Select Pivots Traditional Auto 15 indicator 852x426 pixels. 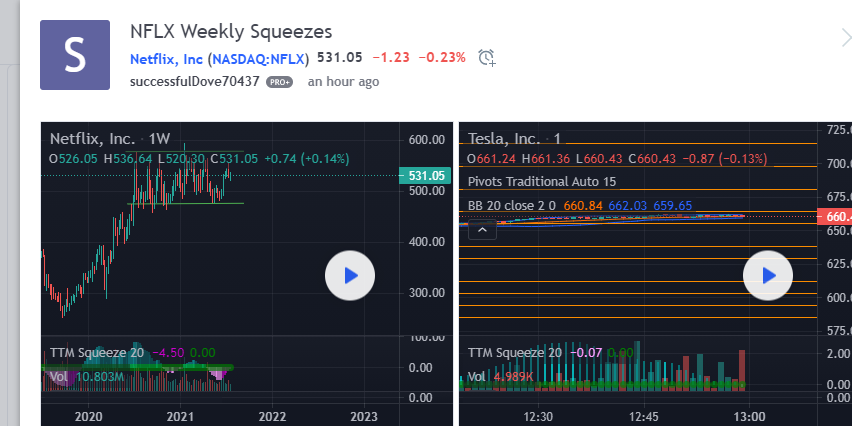click(542, 181)
